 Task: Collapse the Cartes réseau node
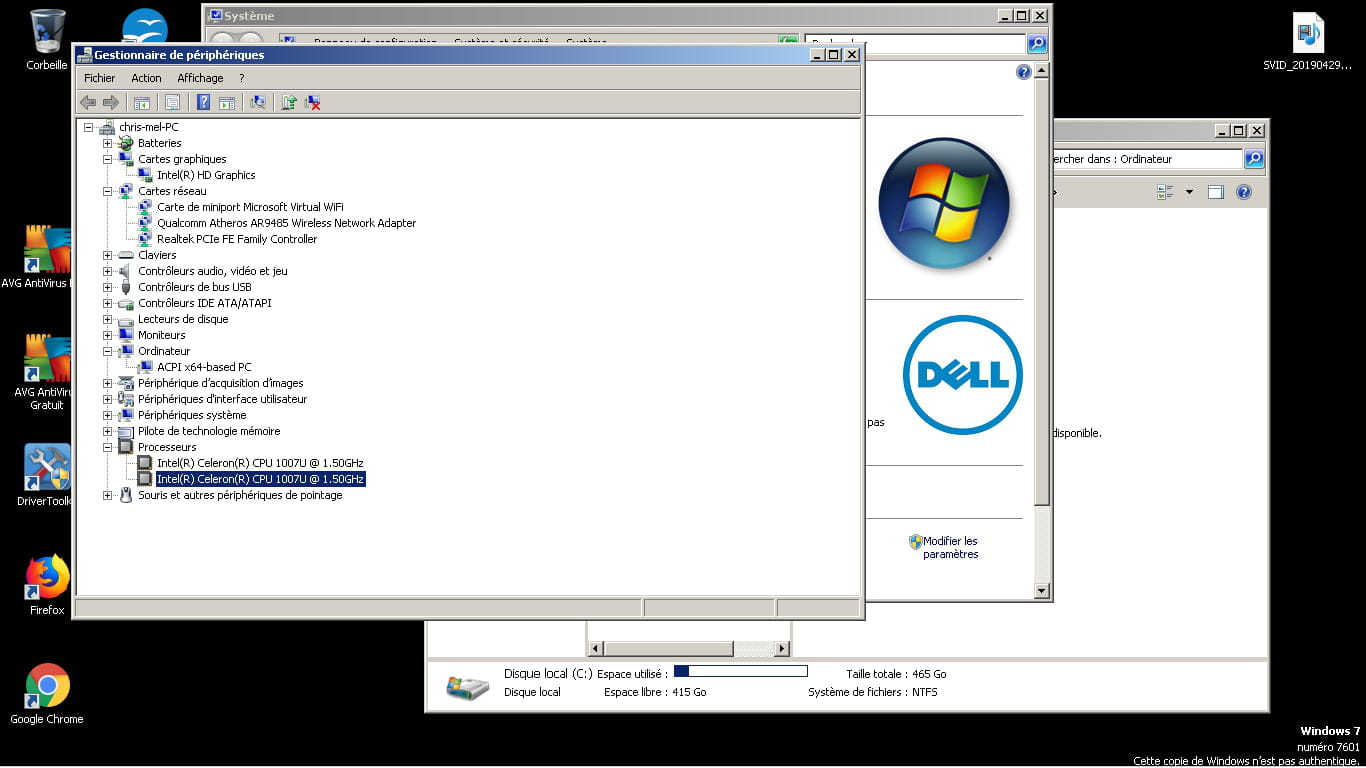click(x=108, y=191)
